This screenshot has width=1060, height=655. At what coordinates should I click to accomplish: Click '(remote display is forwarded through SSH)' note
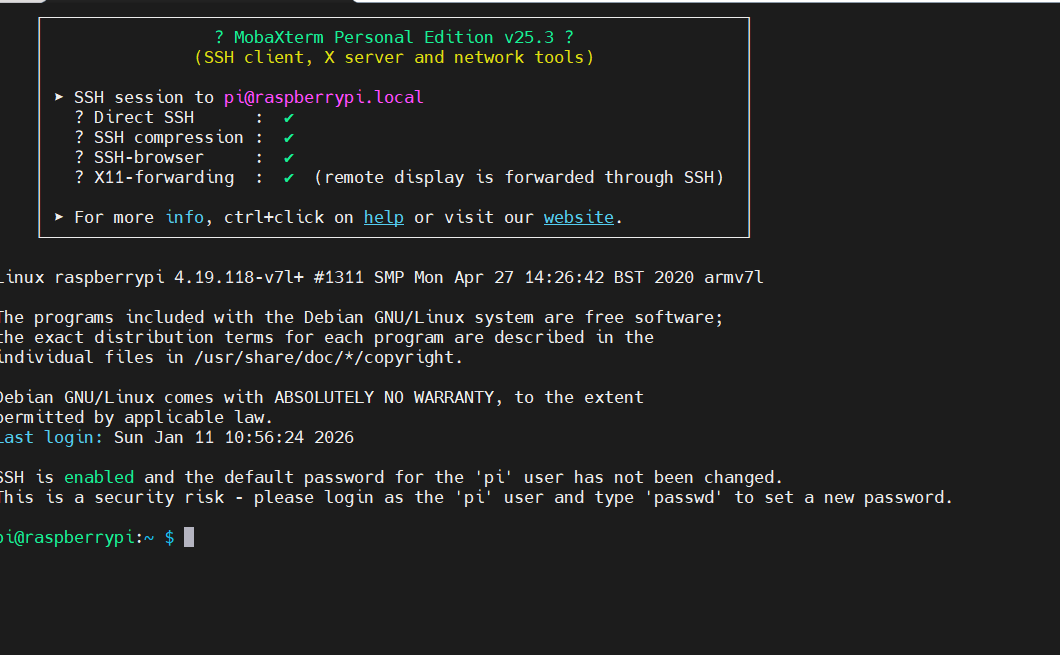(519, 177)
